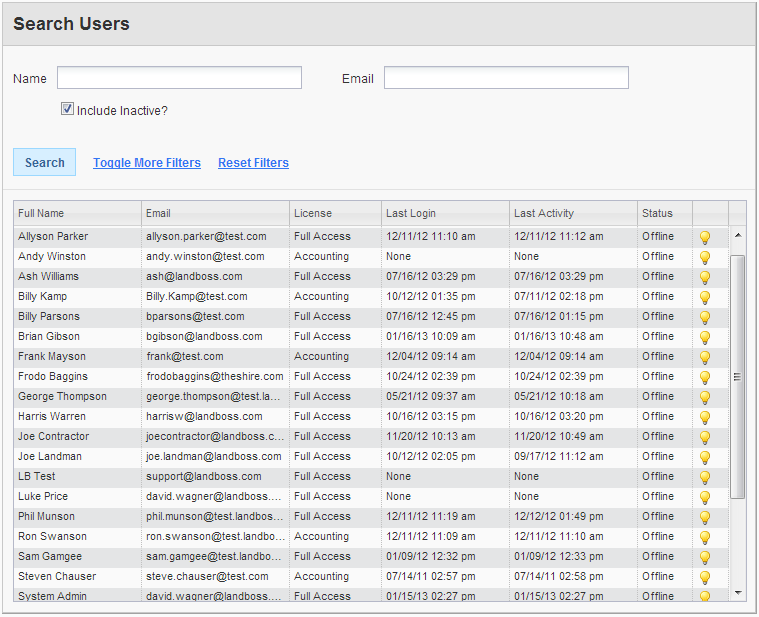
Task: Click lightbulb icon for Andy Winston
Action: pyautogui.click(x=704, y=258)
